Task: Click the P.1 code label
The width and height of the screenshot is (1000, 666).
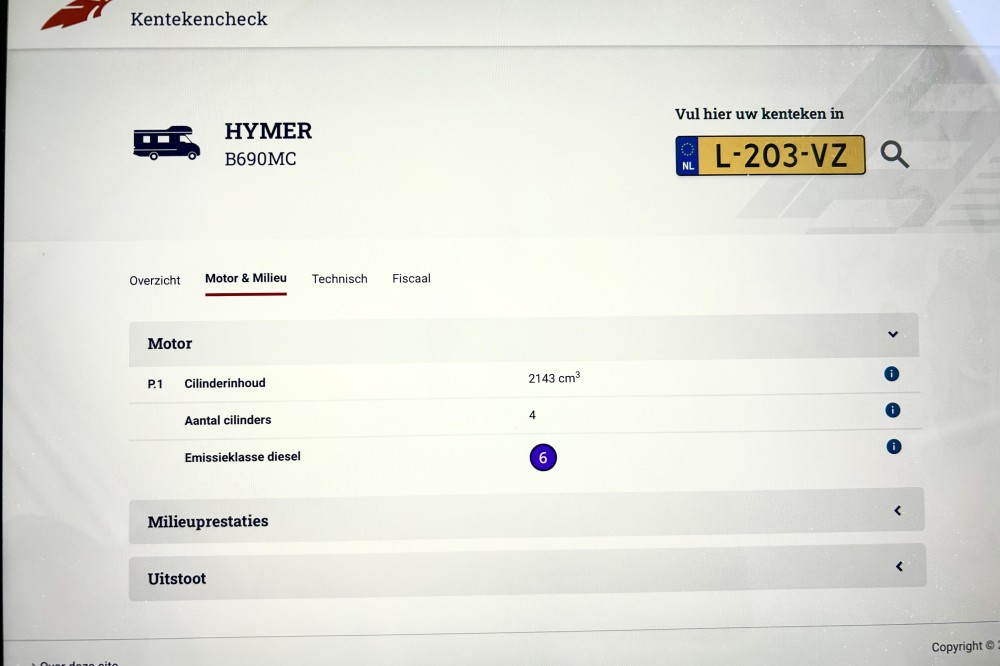Action: pos(155,384)
